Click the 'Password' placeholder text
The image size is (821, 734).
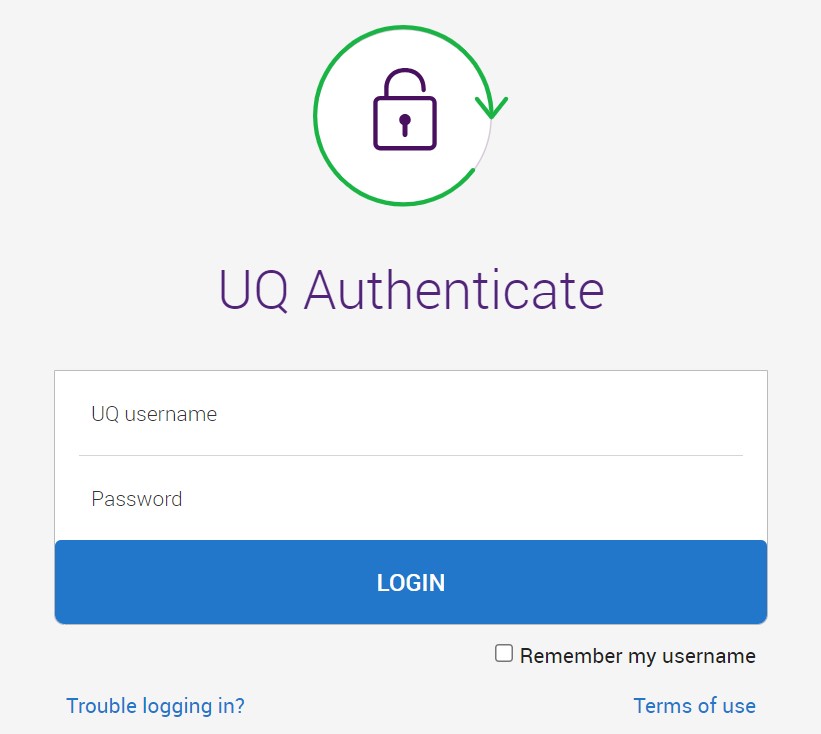pyautogui.click(x=137, y=499)
